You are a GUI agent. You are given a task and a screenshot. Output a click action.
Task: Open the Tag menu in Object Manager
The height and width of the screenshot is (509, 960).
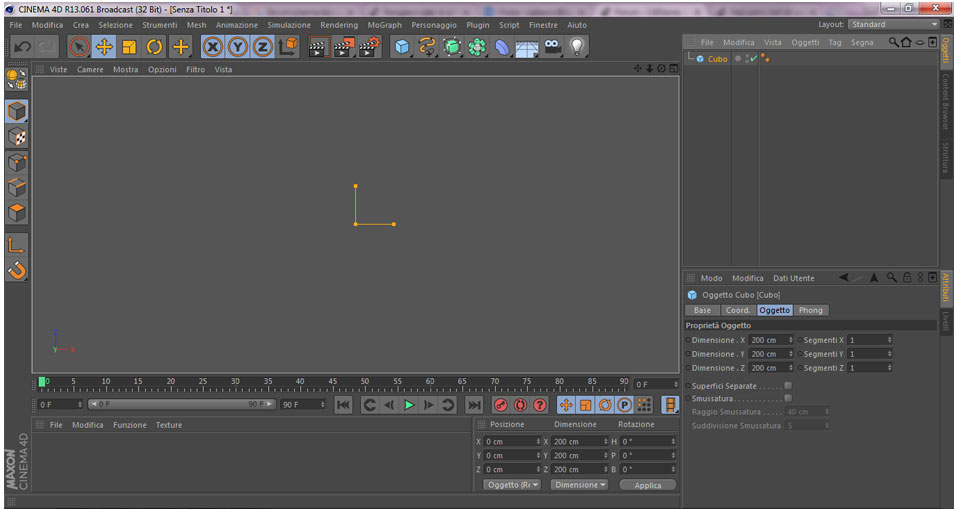(x=834, y=42)
